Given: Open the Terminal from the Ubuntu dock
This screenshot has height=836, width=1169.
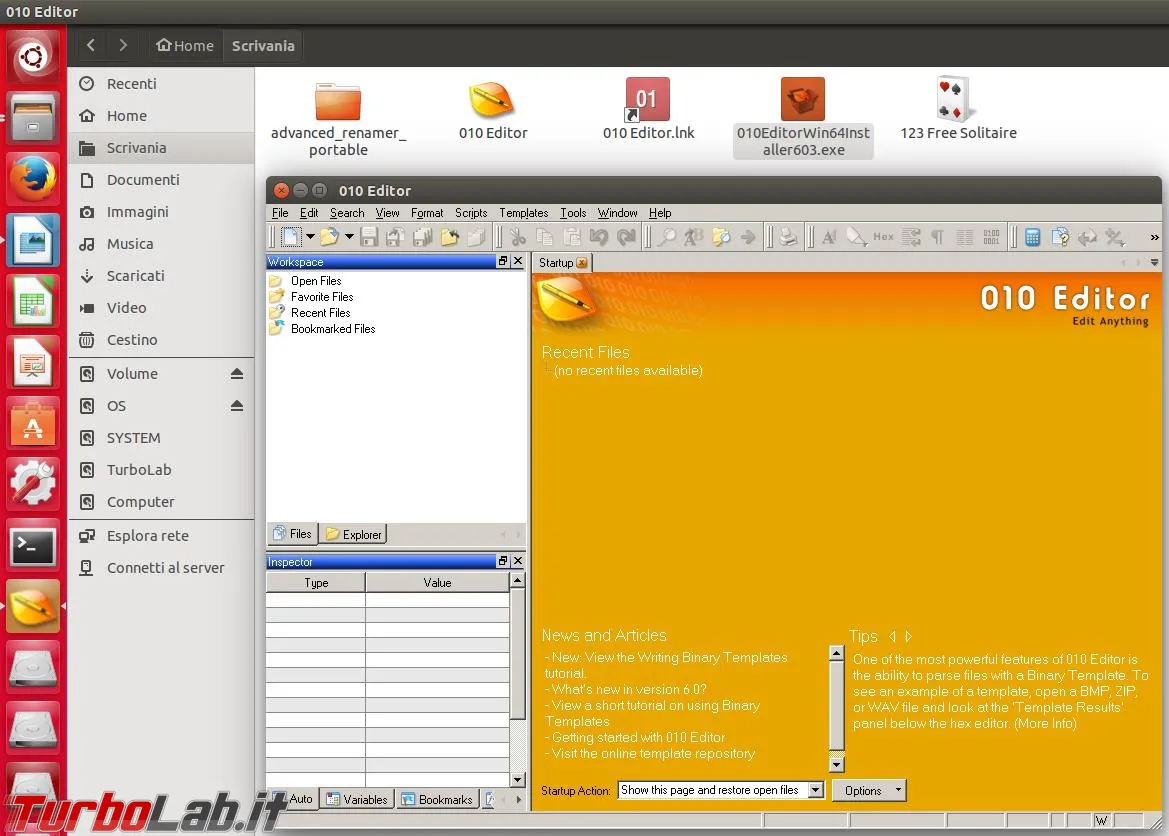Looking at the screenshot, I should click(33, 546).
